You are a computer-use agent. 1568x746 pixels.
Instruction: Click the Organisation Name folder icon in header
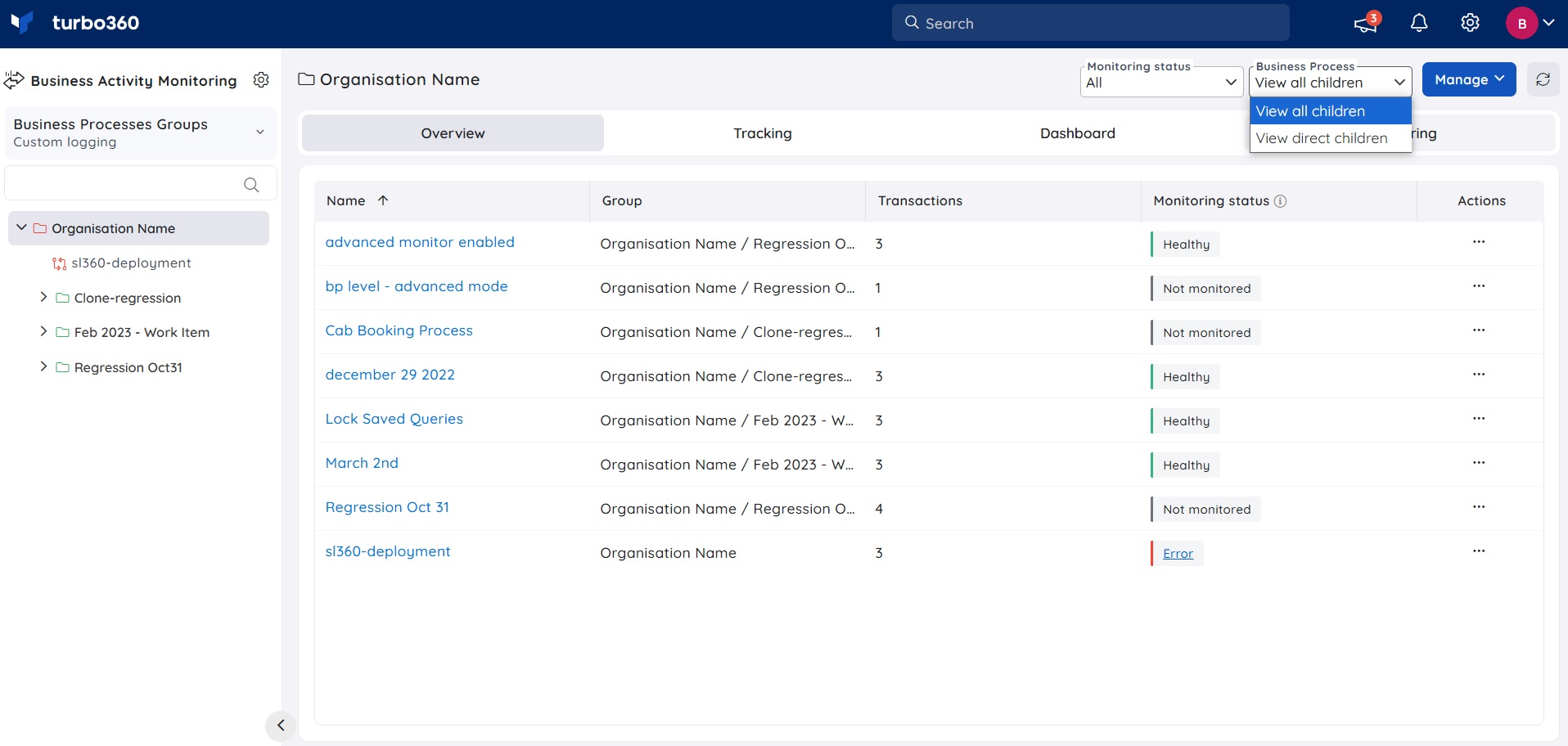click(306, 79)
